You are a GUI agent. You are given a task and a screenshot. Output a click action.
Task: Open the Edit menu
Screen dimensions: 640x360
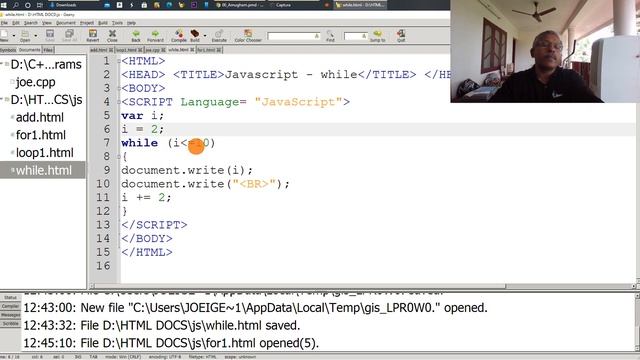pos(16,23)
